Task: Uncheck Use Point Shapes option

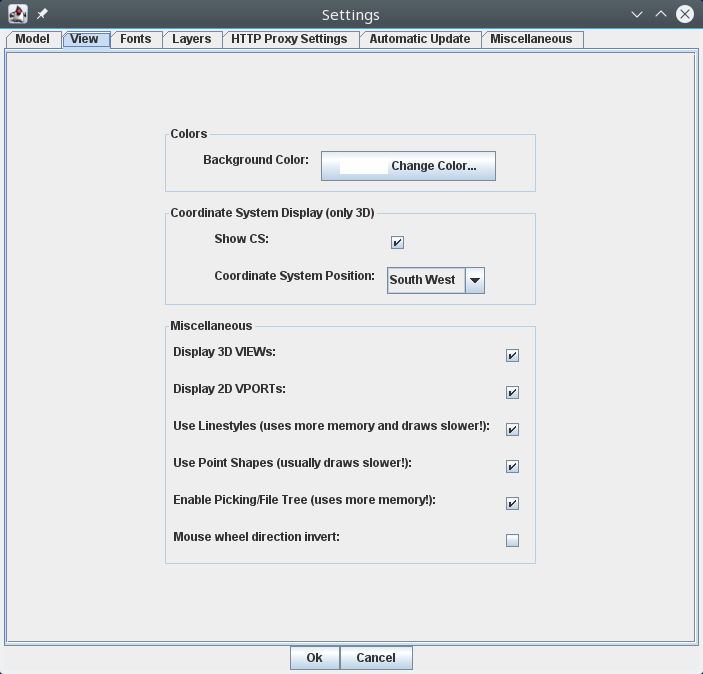Action: tap(512, 467)
